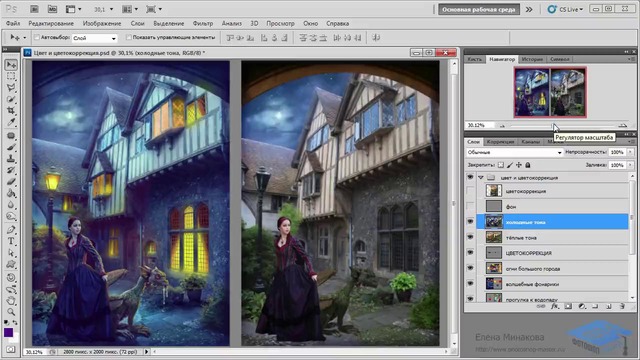Open the Фильтр menu
The width and height of the screenshot is (640, 360).
(x=203, y=24)
